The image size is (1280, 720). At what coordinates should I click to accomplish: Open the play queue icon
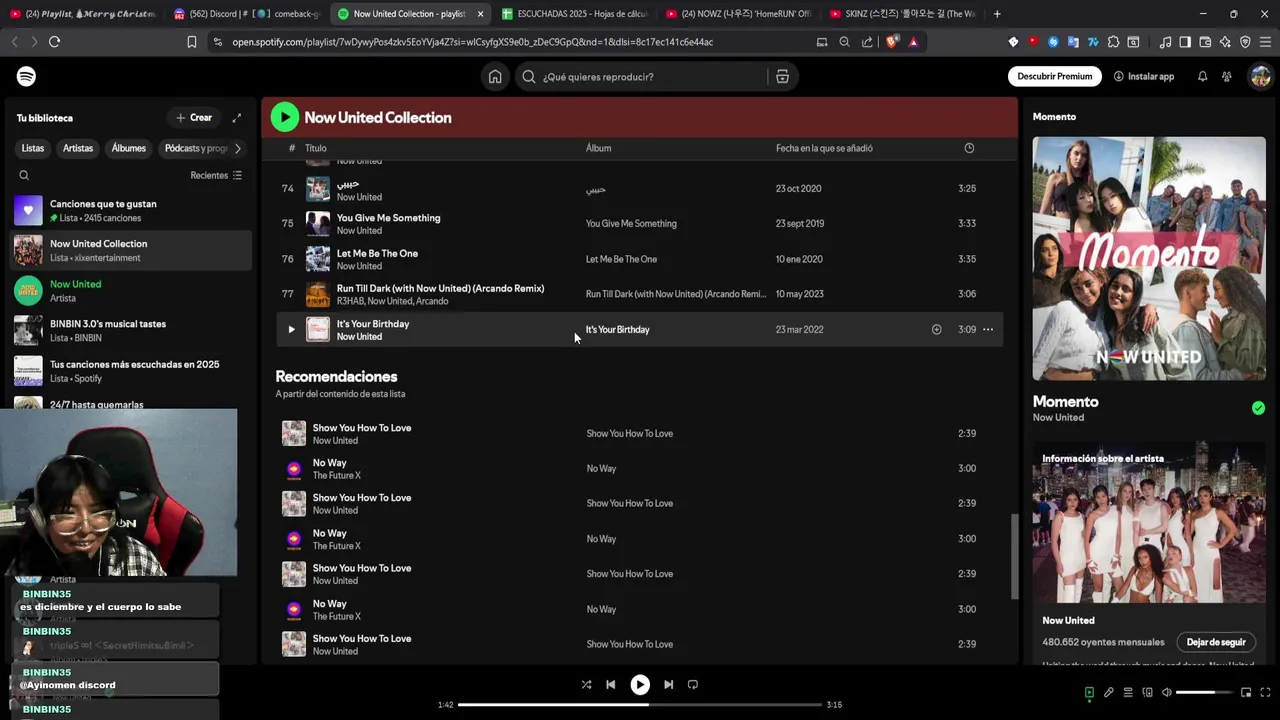point(1128,692)
